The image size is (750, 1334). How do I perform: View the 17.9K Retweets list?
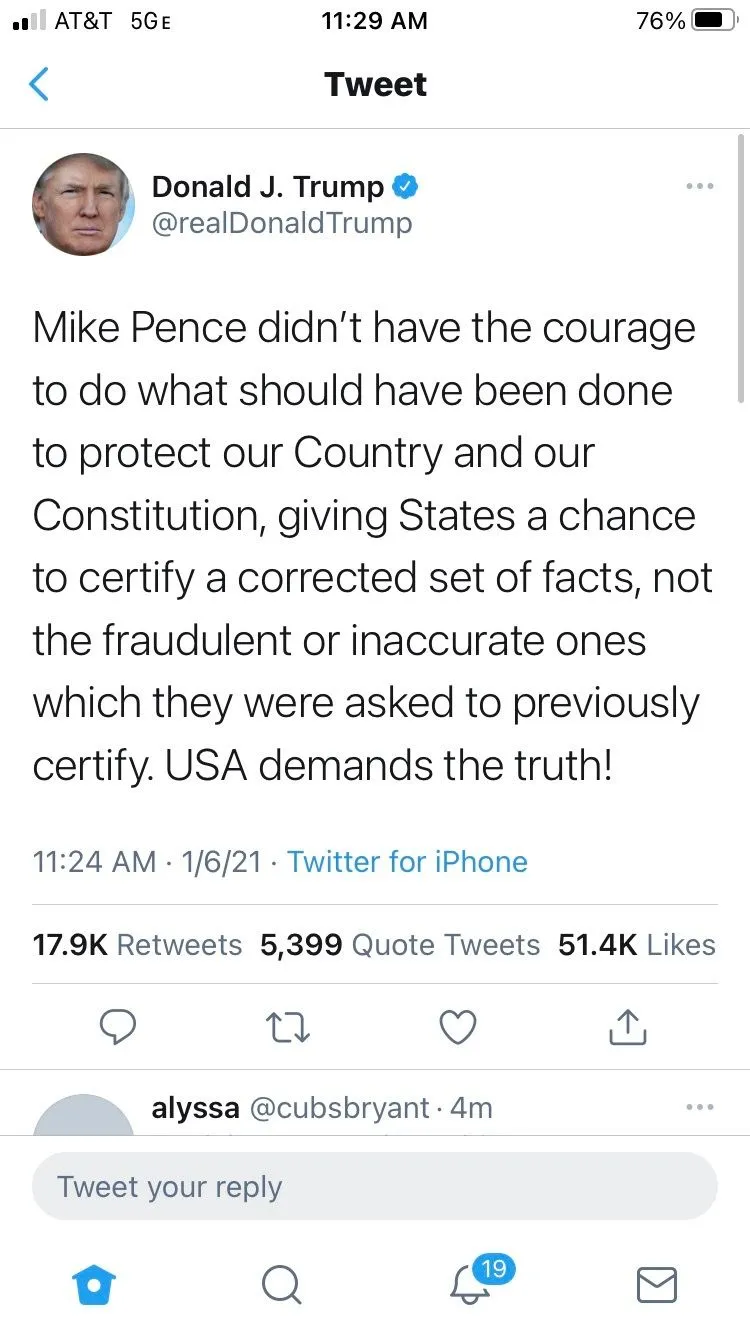(x=137, y=945)
